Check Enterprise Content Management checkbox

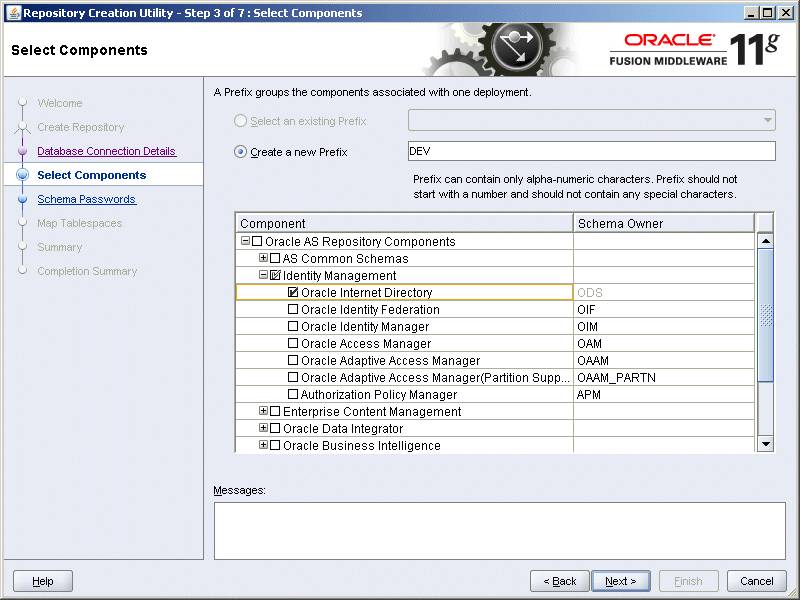tap(275, 411)
